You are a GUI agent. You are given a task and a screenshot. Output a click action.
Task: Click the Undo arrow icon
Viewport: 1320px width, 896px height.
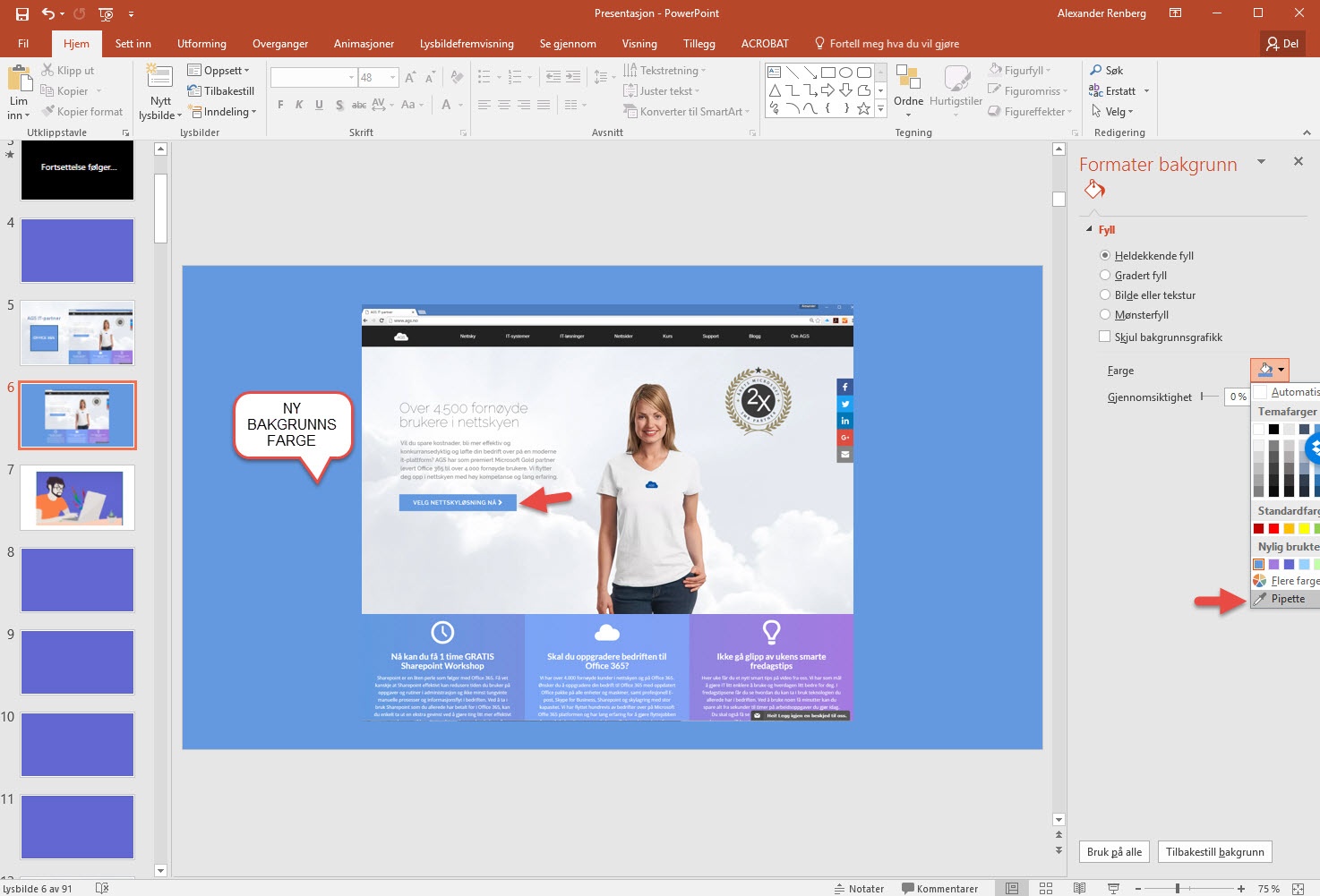[48, 13]
